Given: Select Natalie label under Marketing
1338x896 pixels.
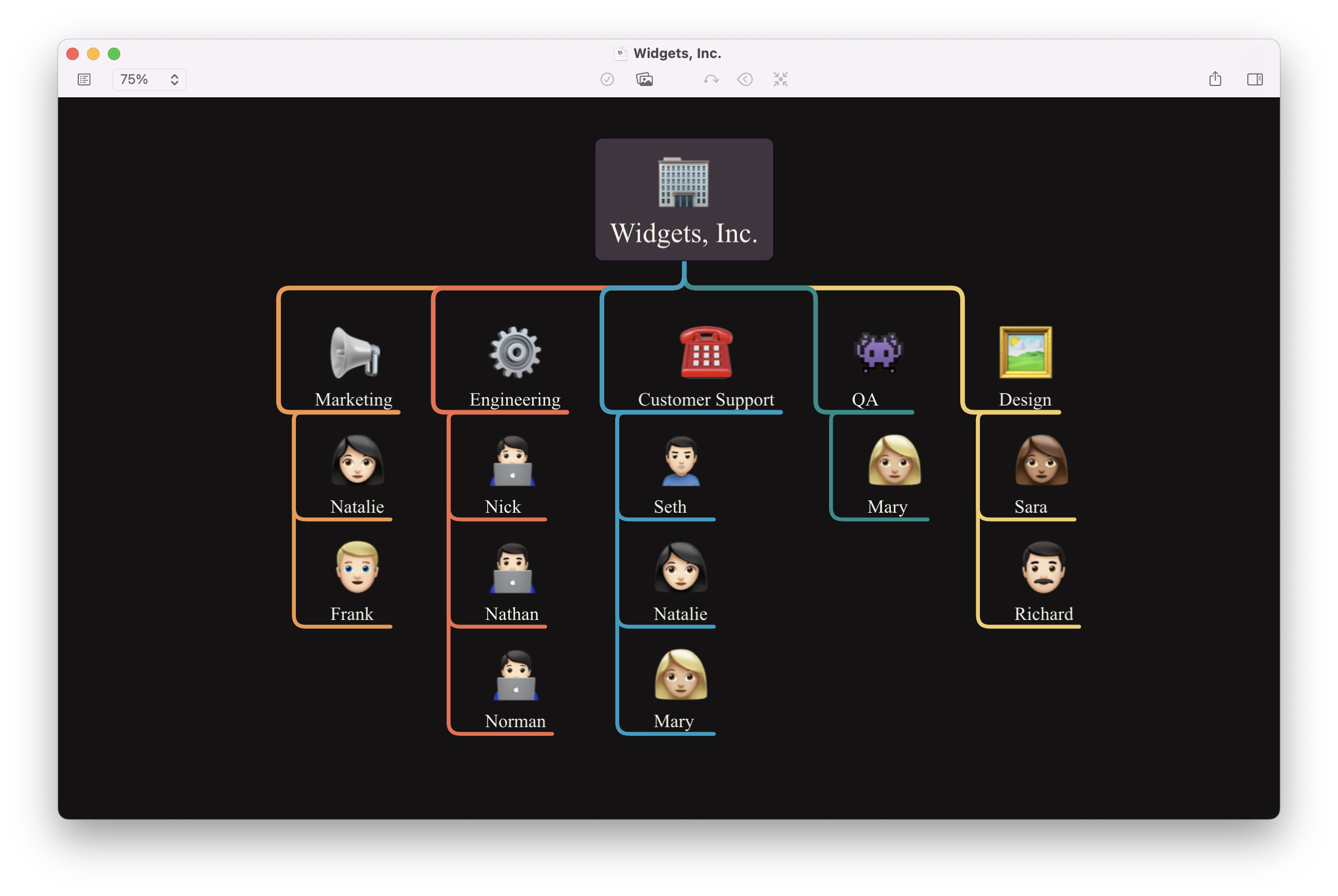Looking at the screenshot, I should (x=357, y=507).
